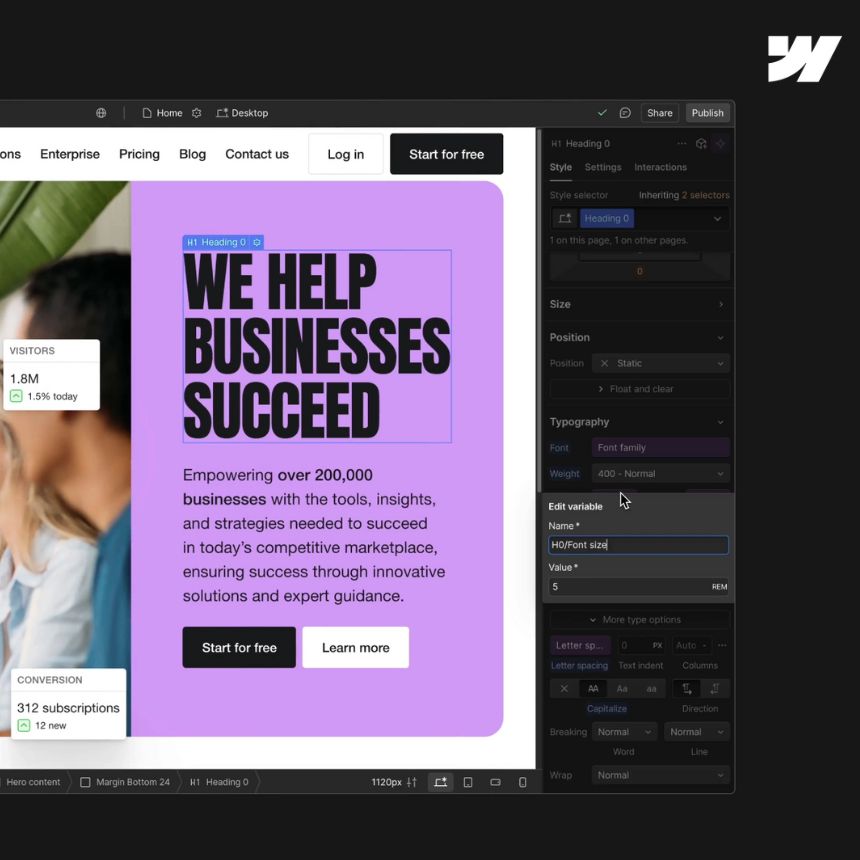Click the Publish button
Viewport: 860px width, 860px height.
click(707, 113)
